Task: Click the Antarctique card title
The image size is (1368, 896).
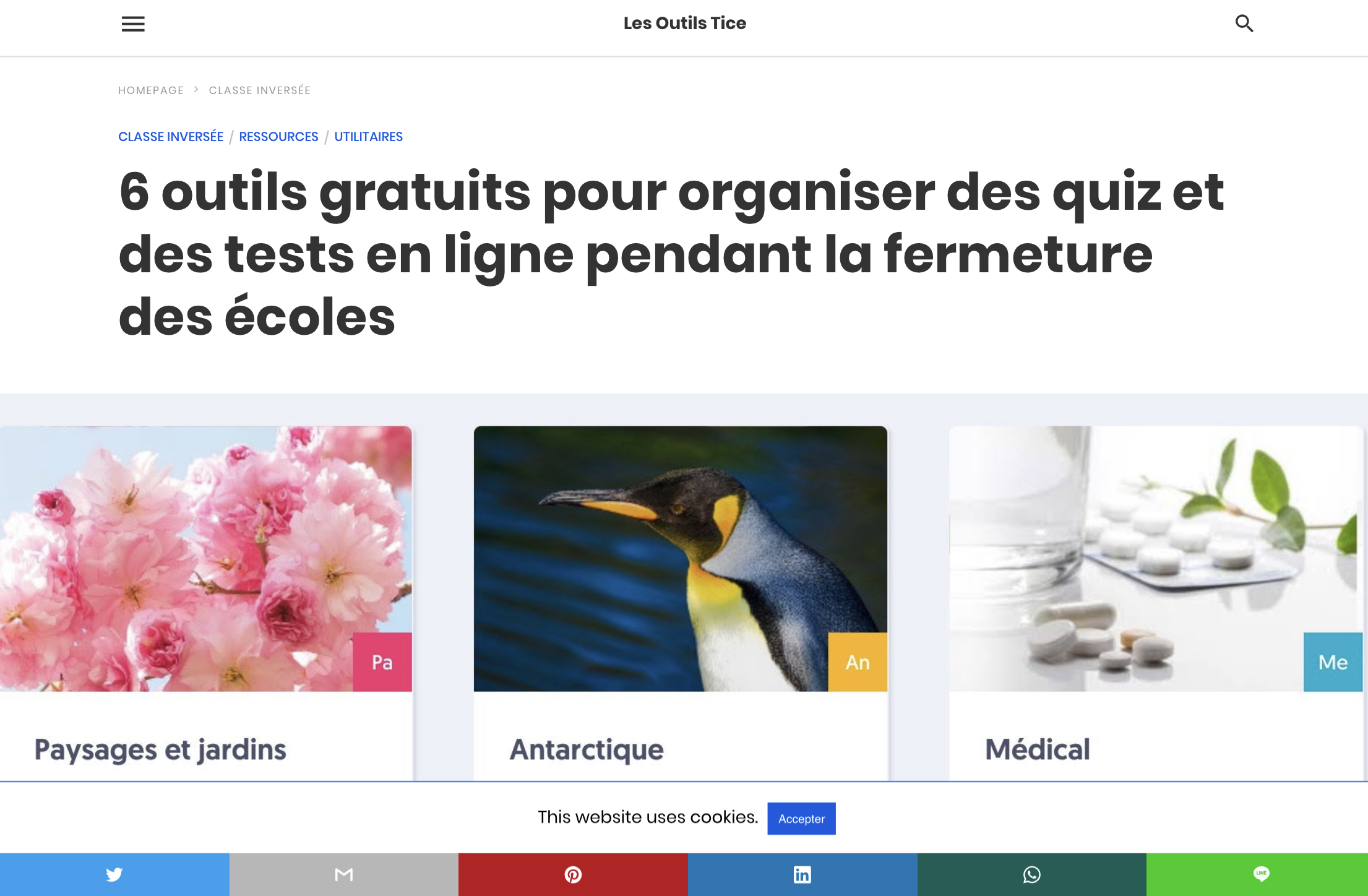Action: coord(587,750)
